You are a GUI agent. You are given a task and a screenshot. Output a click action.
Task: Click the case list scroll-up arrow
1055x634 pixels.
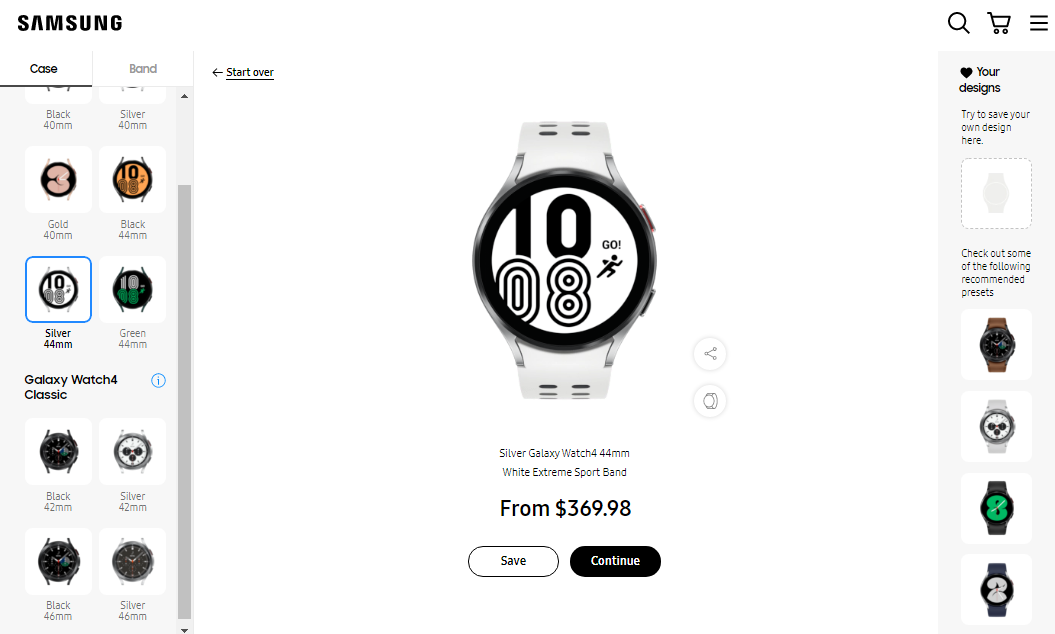pos(184,96)
